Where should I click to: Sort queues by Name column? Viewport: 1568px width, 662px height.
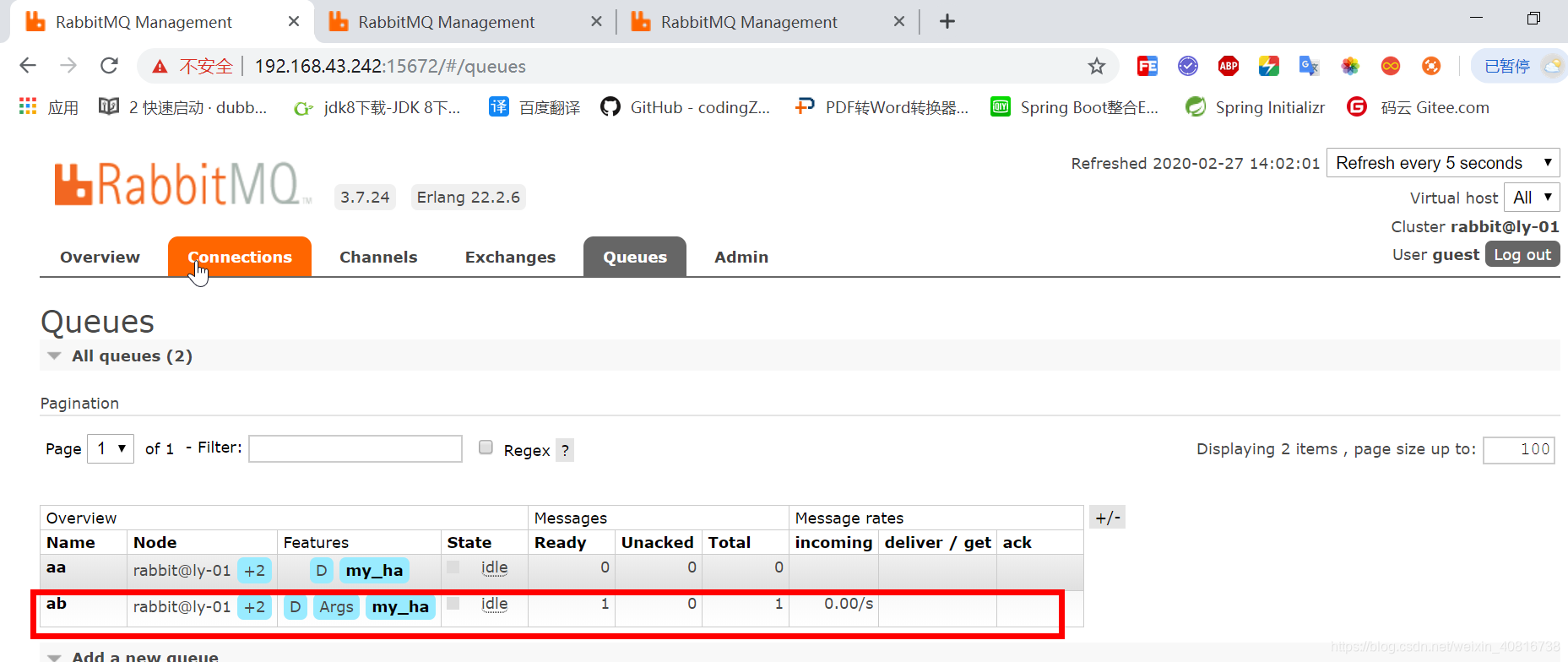(71, 542)
